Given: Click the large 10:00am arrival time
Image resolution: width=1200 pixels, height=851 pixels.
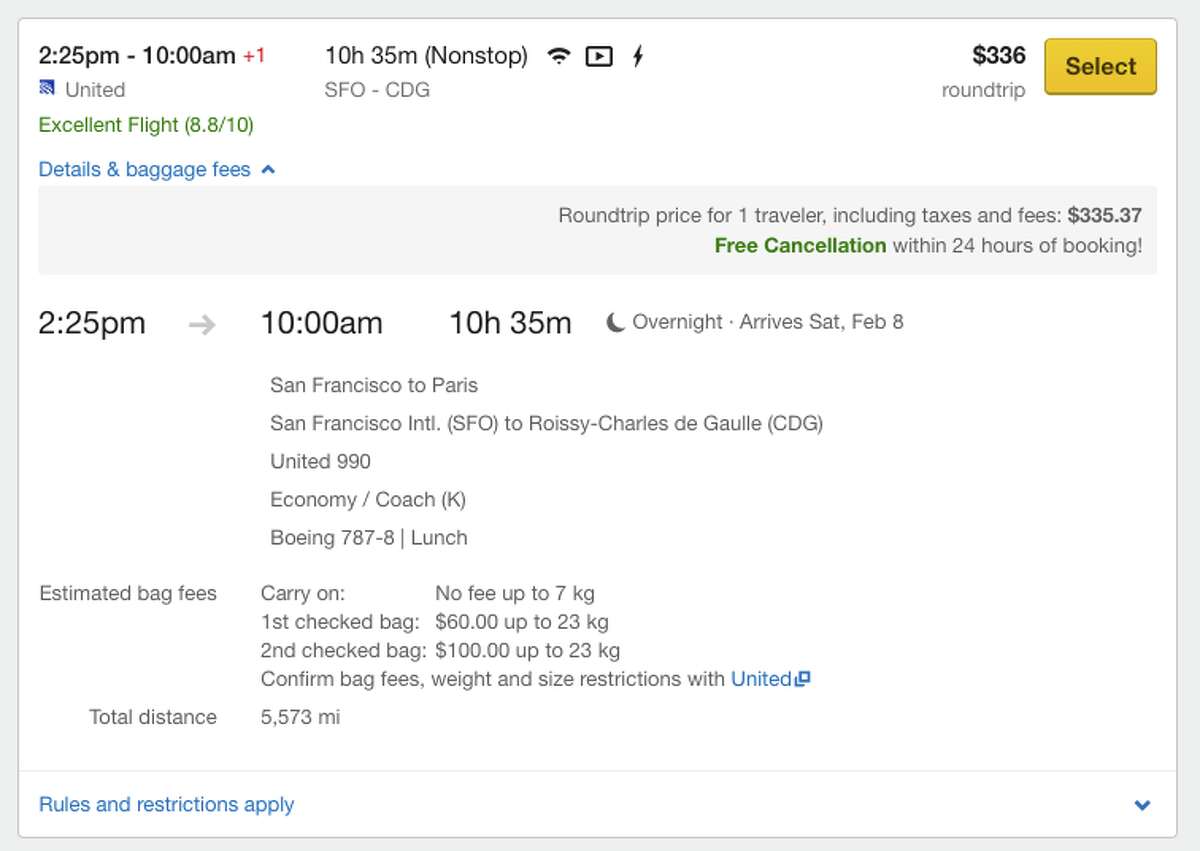Looking at the screenshot, I should 322,323.
